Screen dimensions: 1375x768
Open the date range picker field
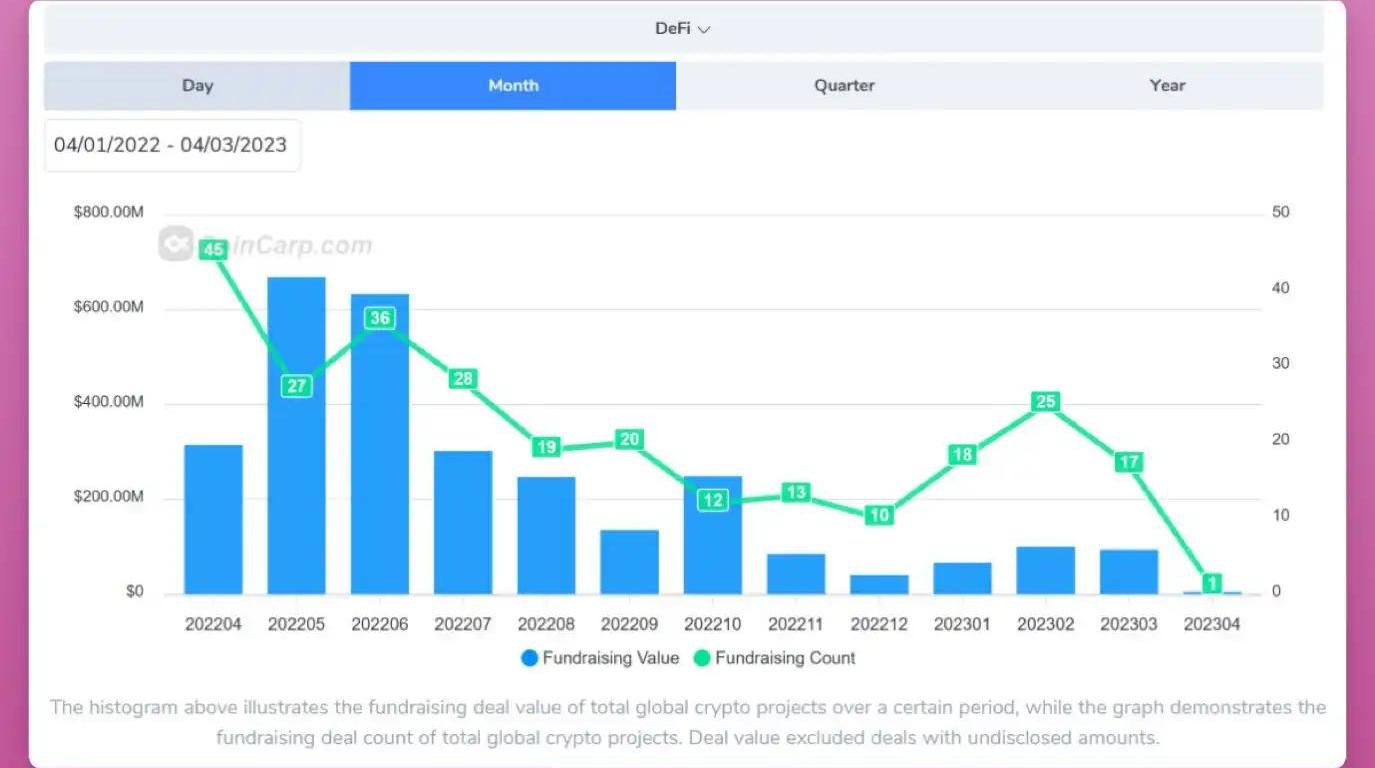[x=171, y=145]
